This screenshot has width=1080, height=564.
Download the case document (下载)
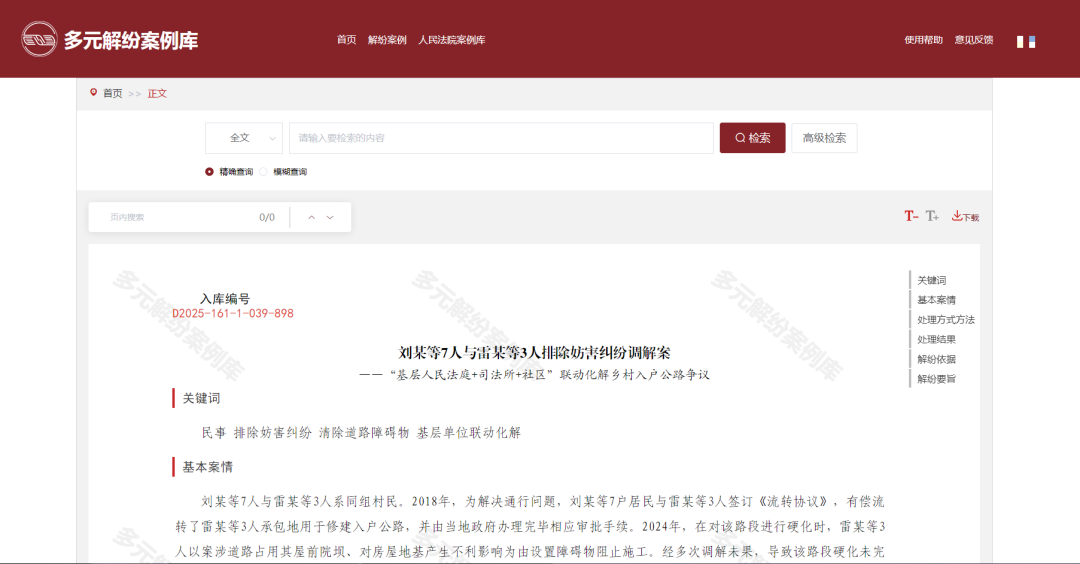tap(965, 216)
